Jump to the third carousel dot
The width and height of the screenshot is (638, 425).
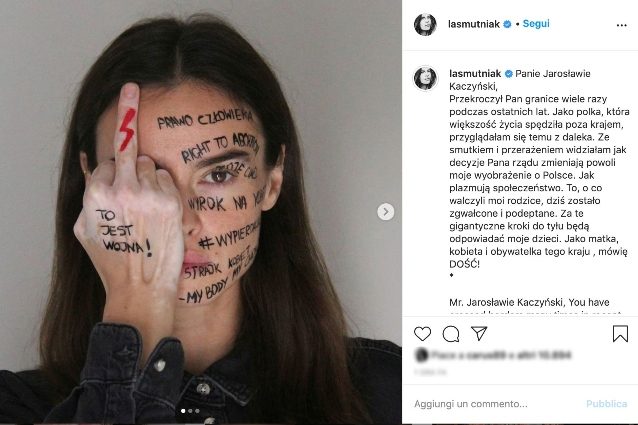click(197, 411)
